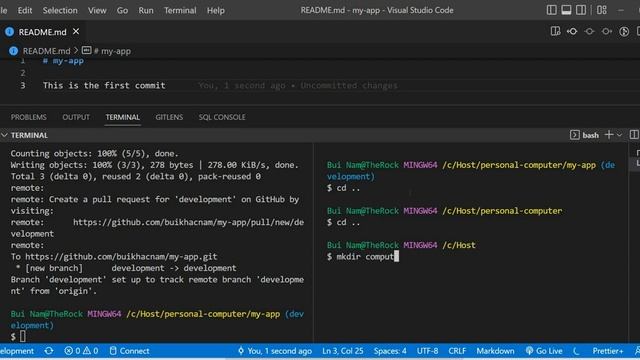This screenshot has height=360, width=640.
Task: Select the README.md editor tab
Action: (x=41, y=32)
